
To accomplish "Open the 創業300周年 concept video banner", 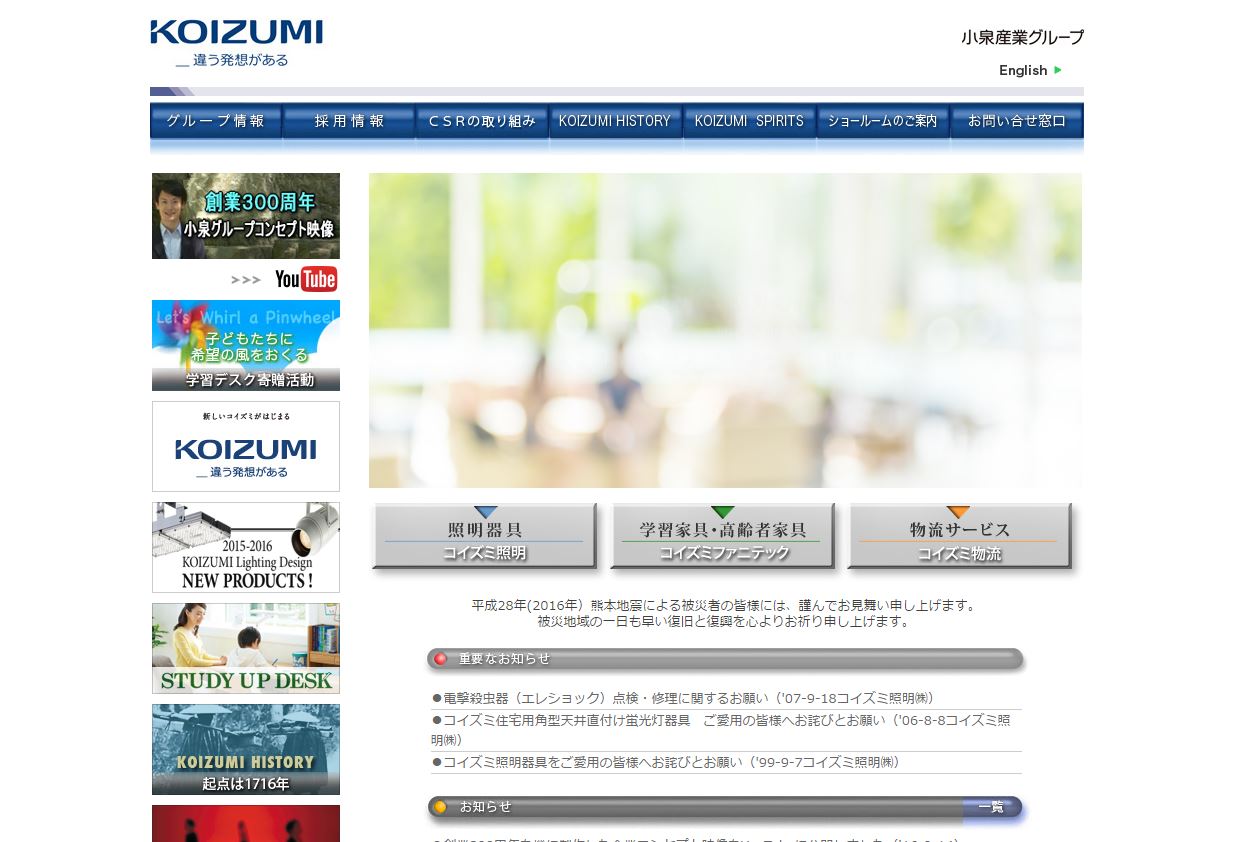I will (246, 216).
